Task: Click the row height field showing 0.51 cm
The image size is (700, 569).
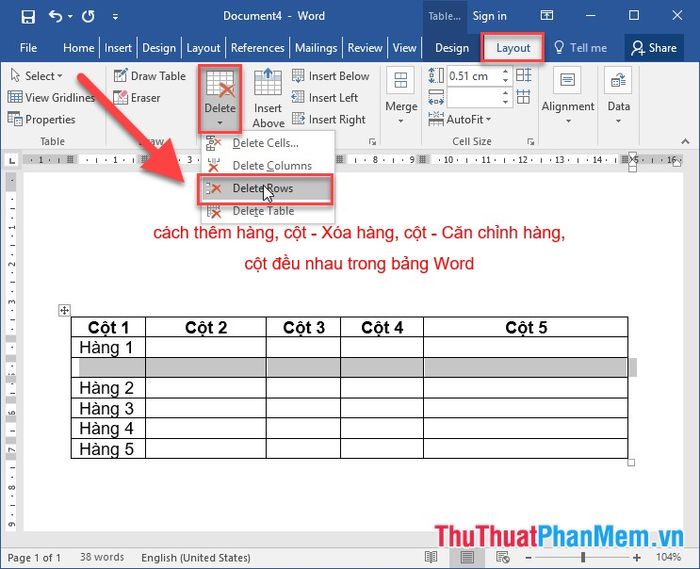Action: click(x=474, y=76)
